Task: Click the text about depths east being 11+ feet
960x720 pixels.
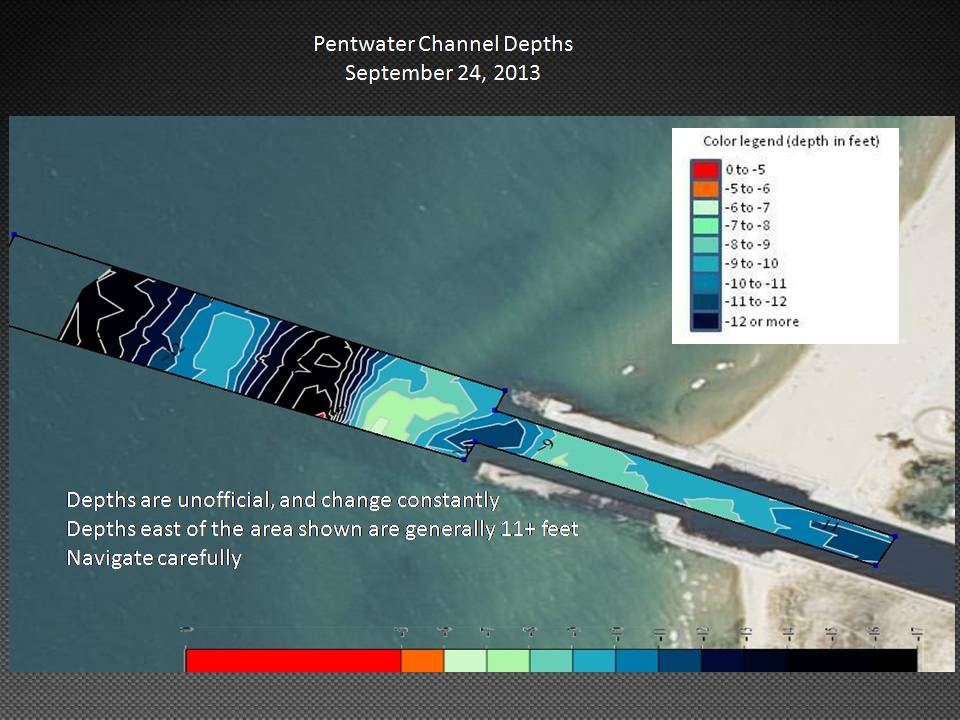Action: pos(322,529)
